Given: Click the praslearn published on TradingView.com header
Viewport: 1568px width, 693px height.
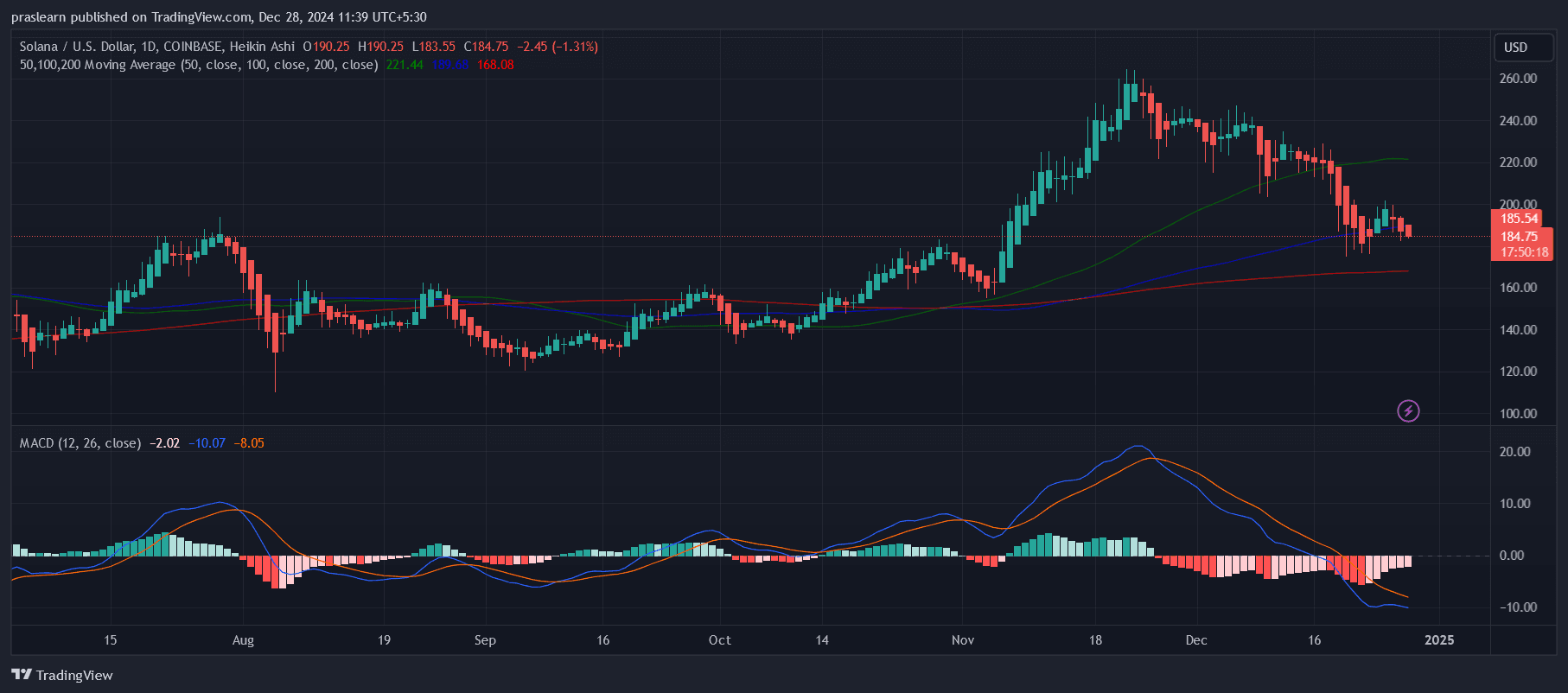Looking at the screenshot, I should (x=219, y=17).
